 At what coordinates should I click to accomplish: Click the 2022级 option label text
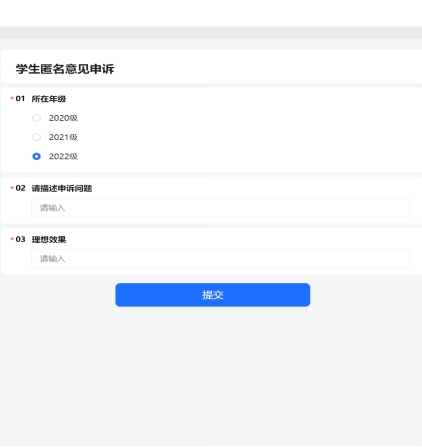[63, 156]
